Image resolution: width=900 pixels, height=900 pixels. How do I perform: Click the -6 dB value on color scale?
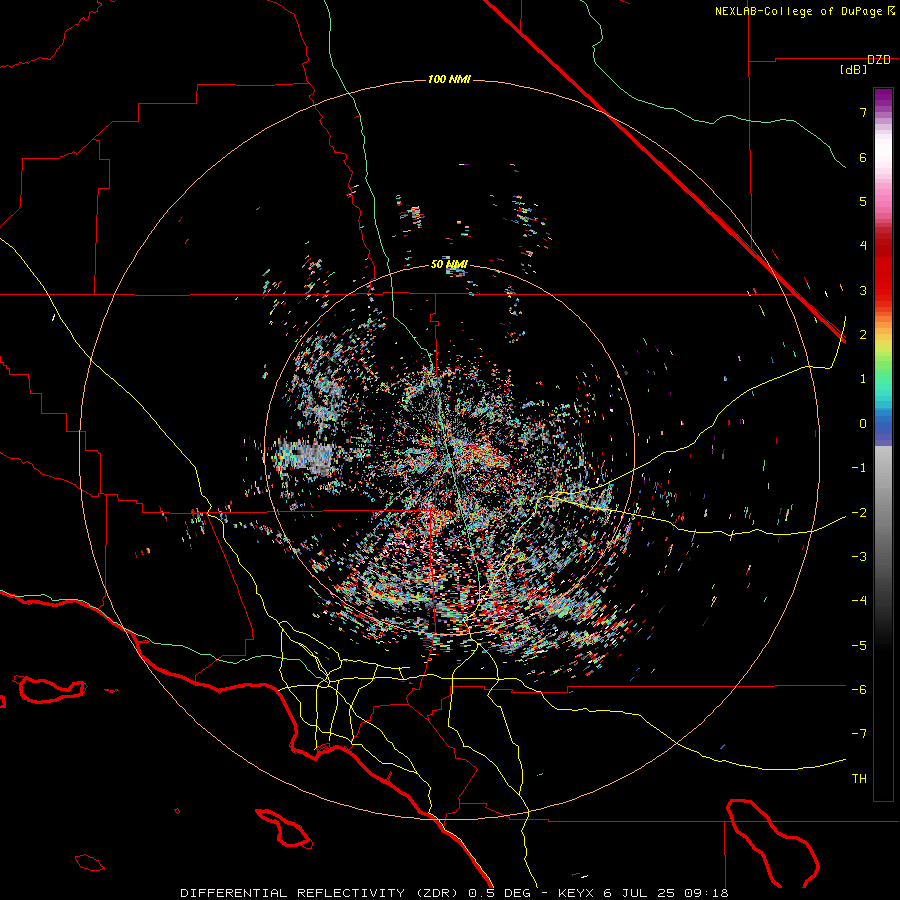coord(859,690)
